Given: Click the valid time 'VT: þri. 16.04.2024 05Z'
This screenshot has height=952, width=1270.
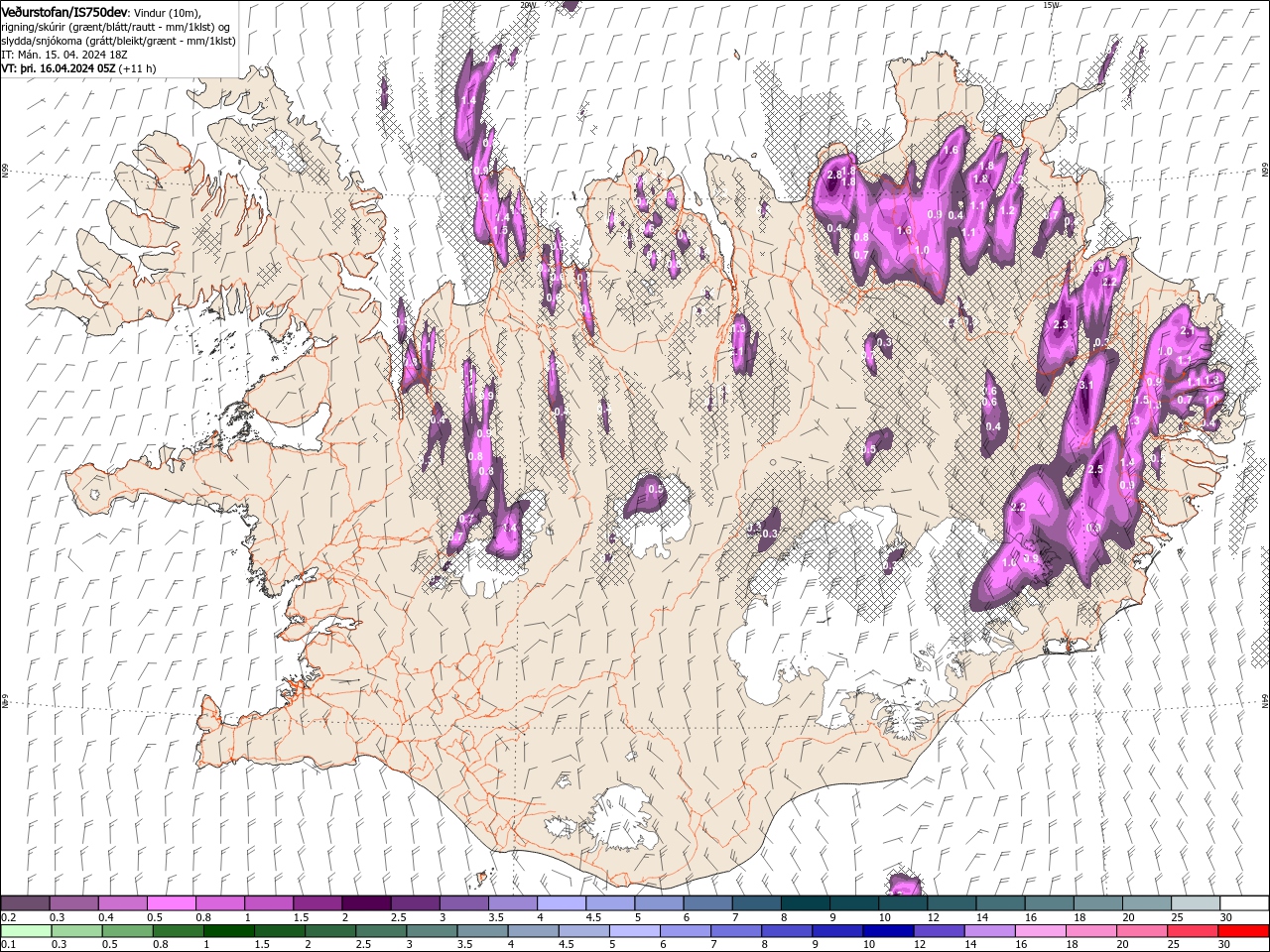Looking at the screenshot, I should point(59,68).
